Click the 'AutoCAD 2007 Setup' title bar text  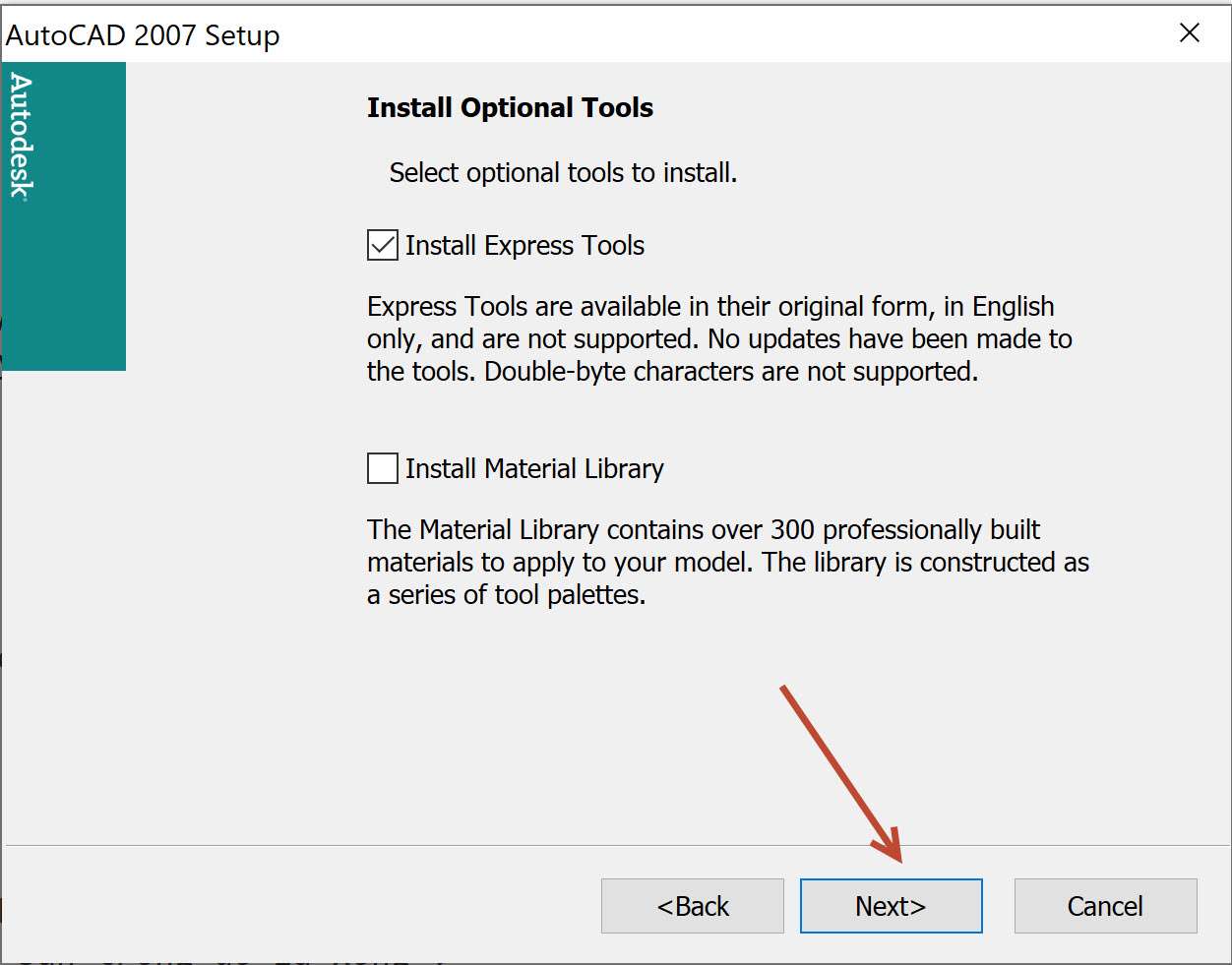click(x=144, y=35)
